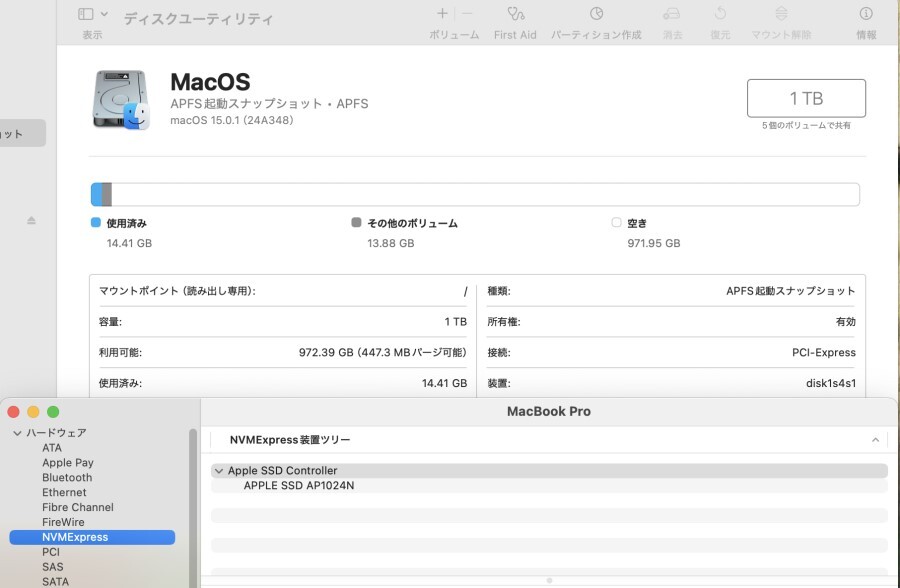Click the Unmount toolbar icon
This screenshot has width=900, height=588.
coord(781,14)
